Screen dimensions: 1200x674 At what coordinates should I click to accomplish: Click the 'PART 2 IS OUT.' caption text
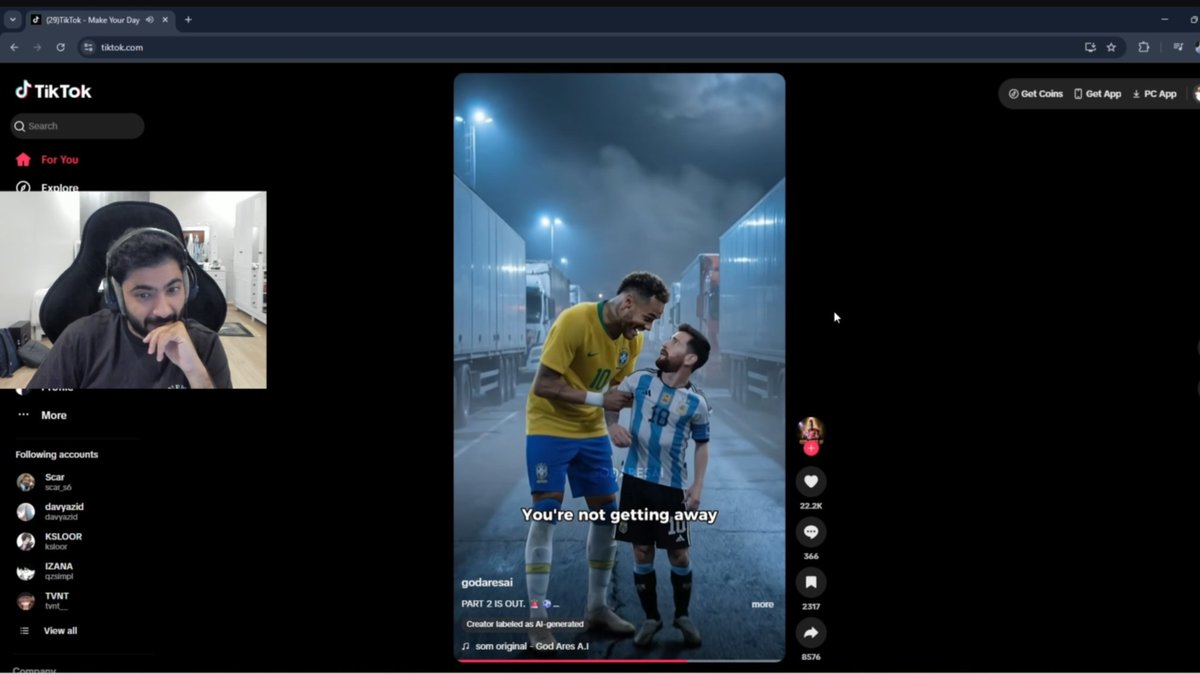tap(493, 604)
